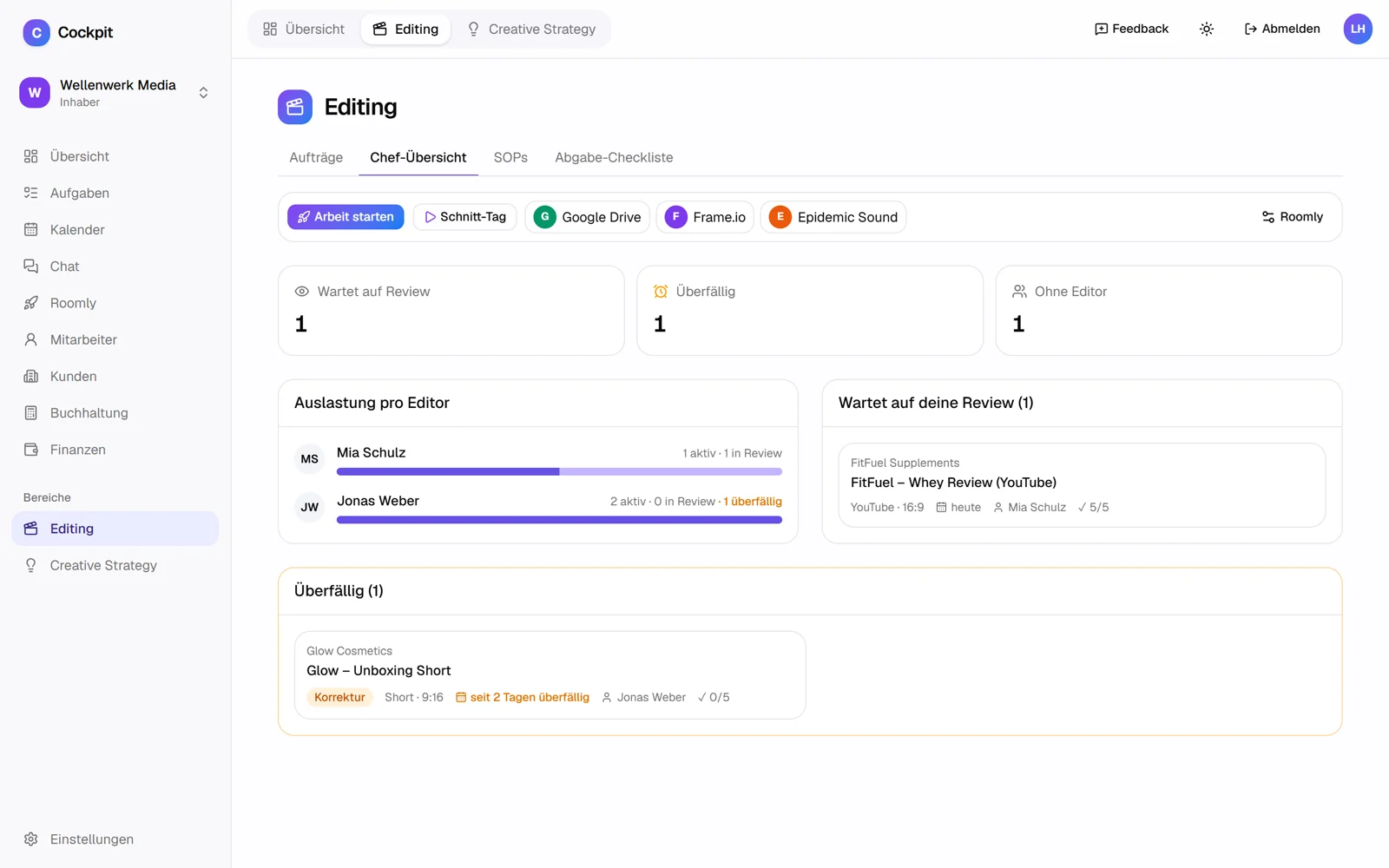Click the Schnitt-Tag play button

pos(465,217)
